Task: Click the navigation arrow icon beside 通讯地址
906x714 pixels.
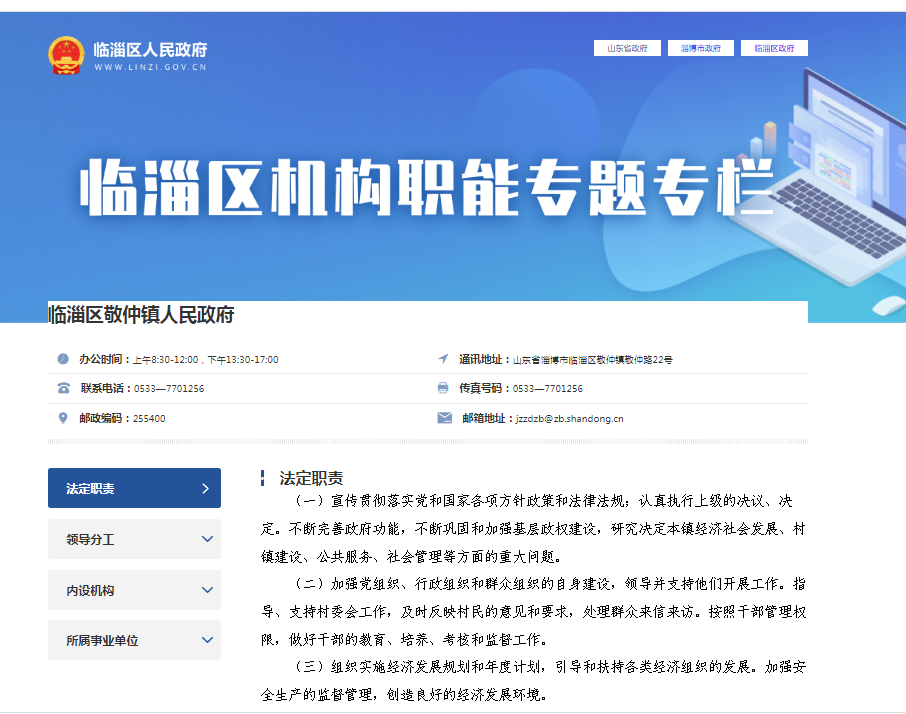Action: pyautogui.click(x=443, y=359)
